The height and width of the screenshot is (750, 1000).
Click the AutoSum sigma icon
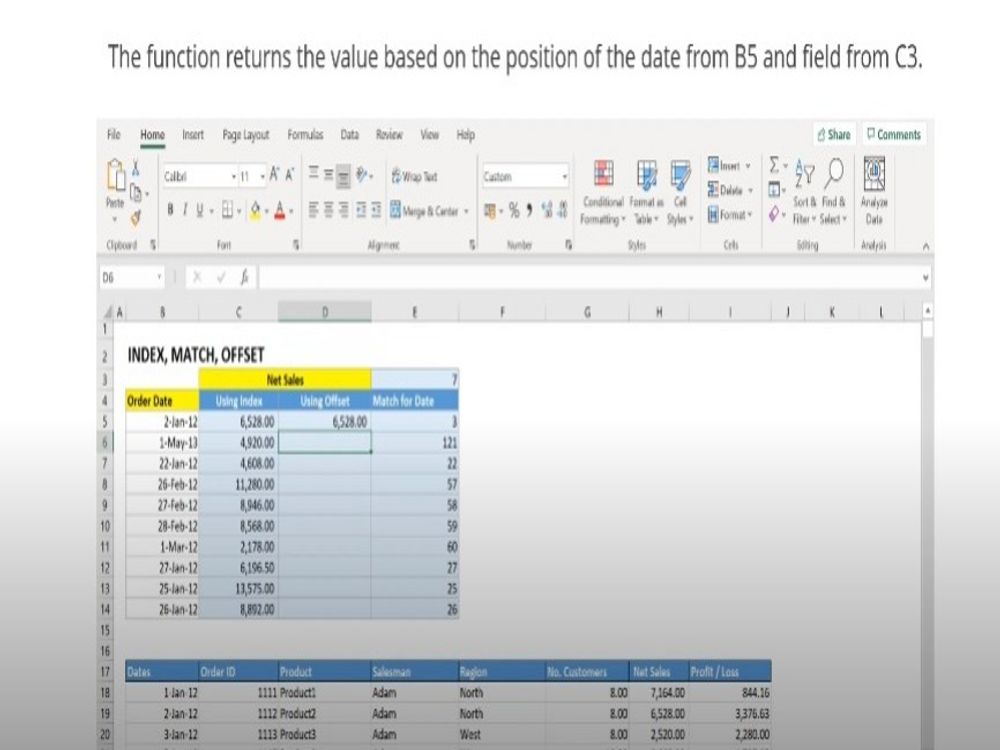tap(774, 165)
